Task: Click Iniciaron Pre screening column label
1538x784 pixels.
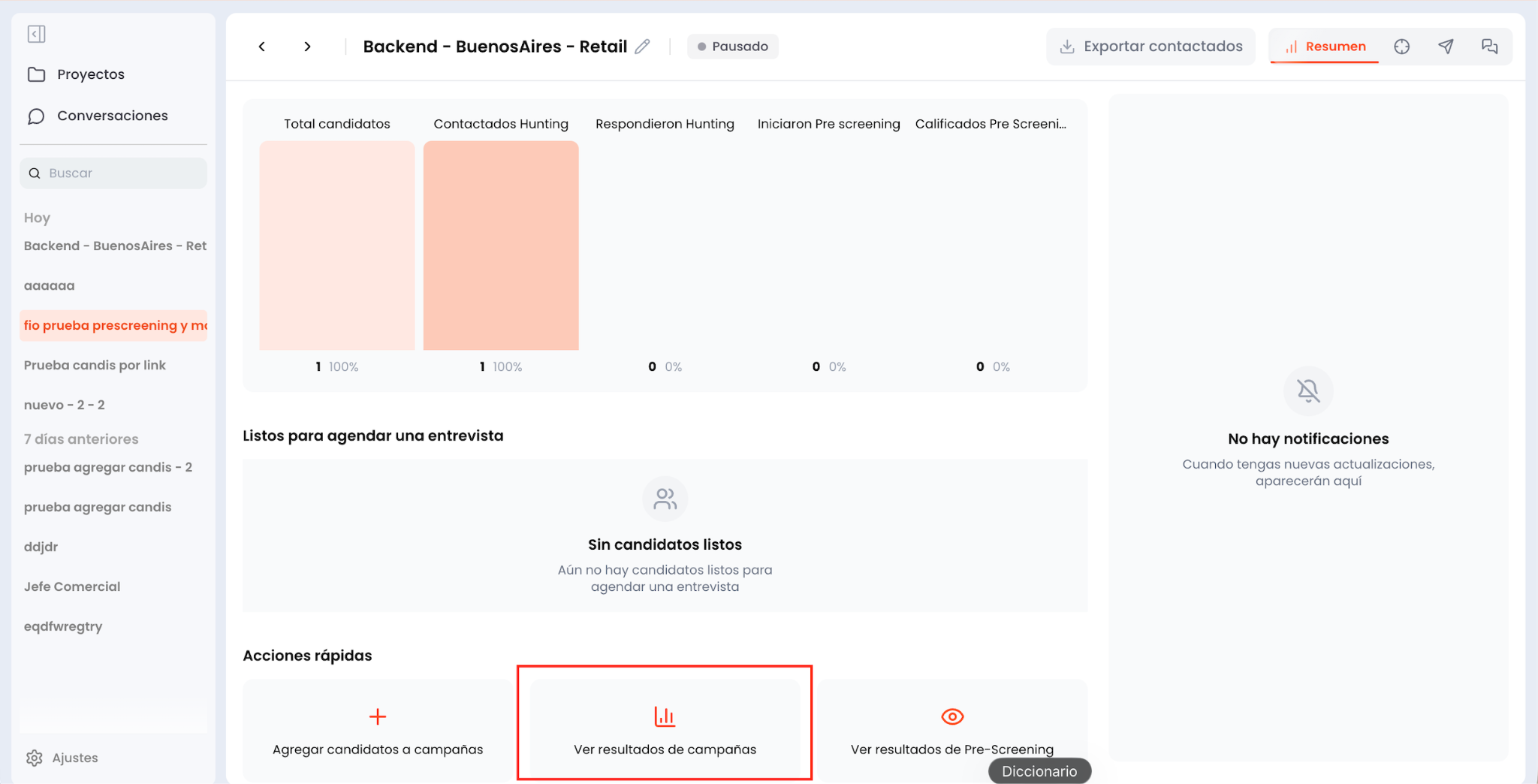Action: [828, 124]
